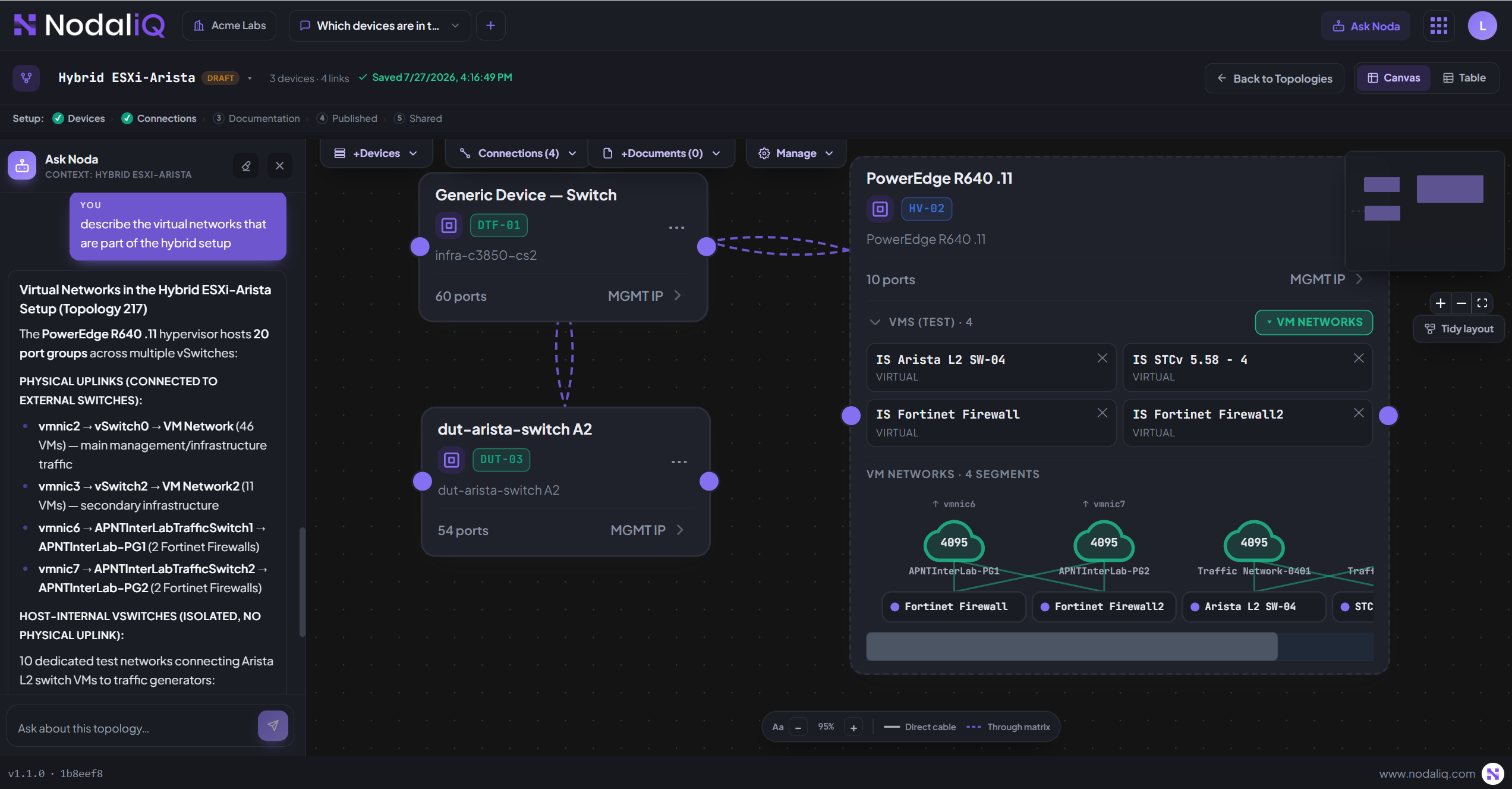Open DTF-01 device three-dot menu

point(676,227)
